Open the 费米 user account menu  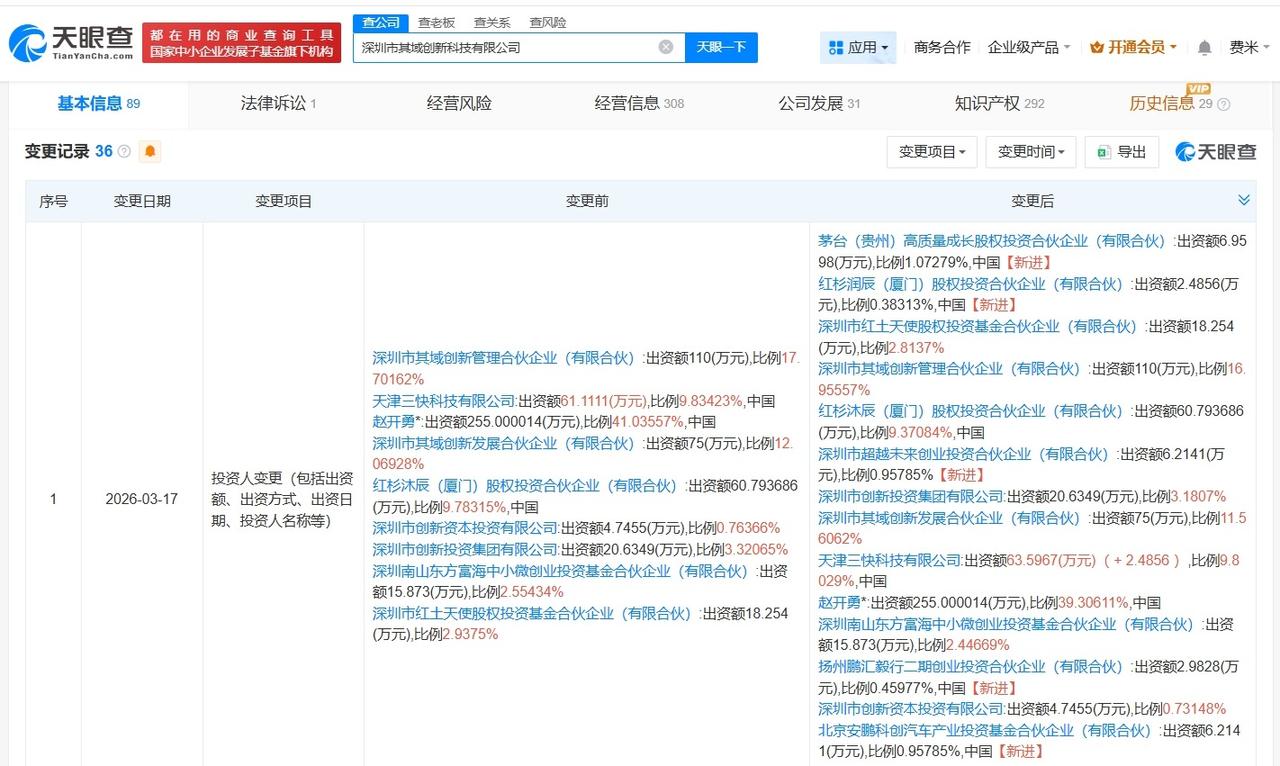(1249, 47)
